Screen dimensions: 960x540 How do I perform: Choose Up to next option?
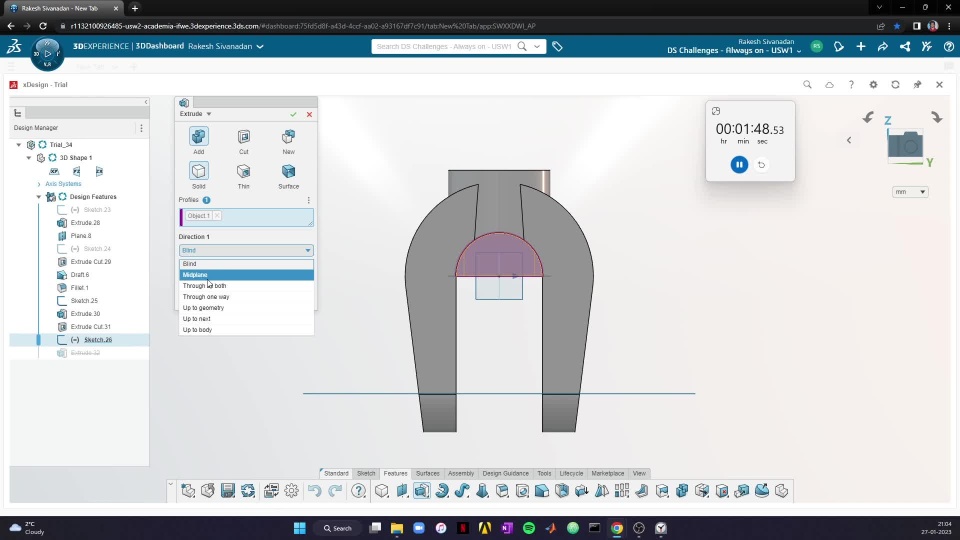pyautogui.click(x=246, y=319)
